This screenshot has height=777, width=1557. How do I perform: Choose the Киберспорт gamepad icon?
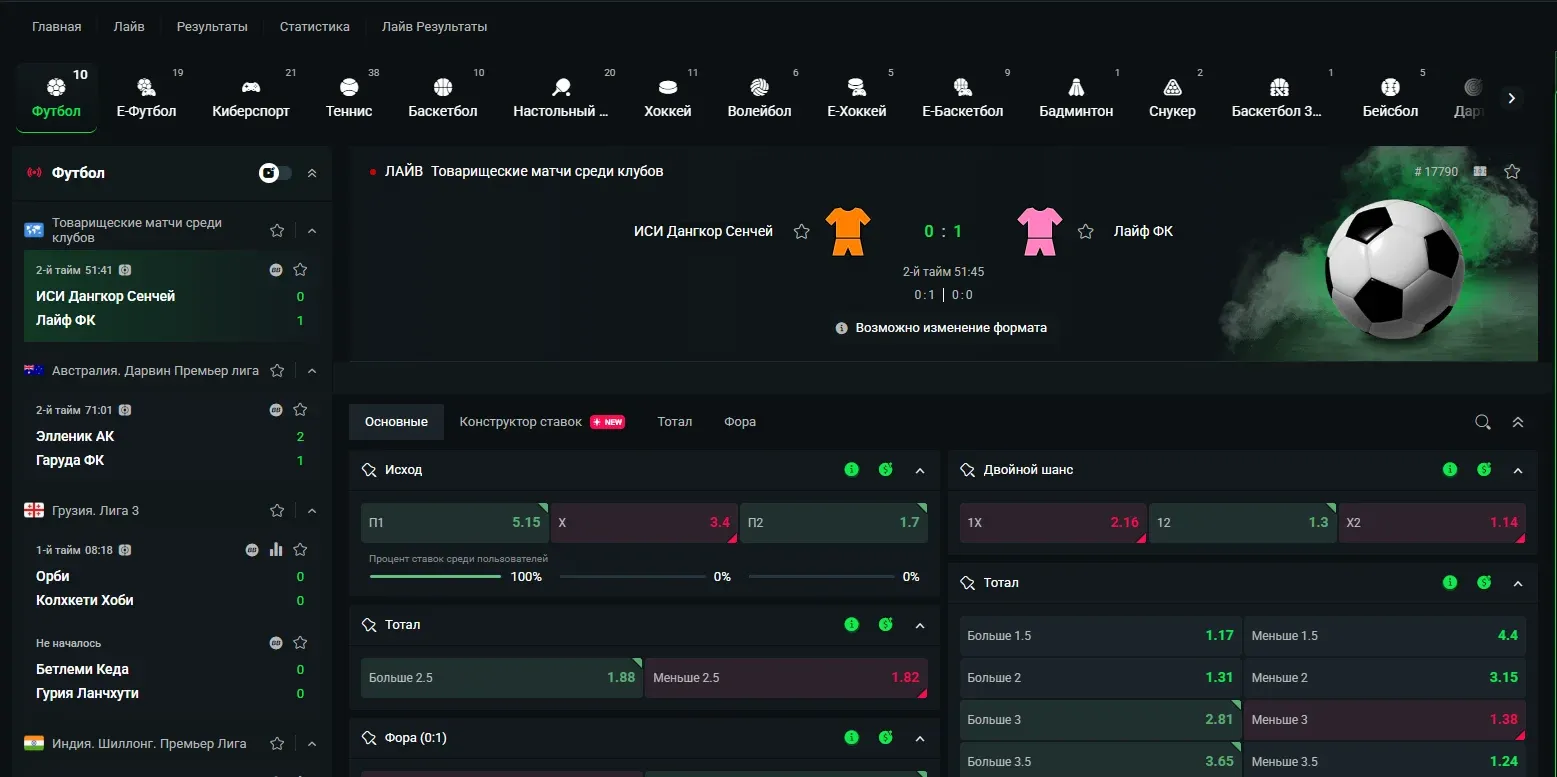click(251, 87)
